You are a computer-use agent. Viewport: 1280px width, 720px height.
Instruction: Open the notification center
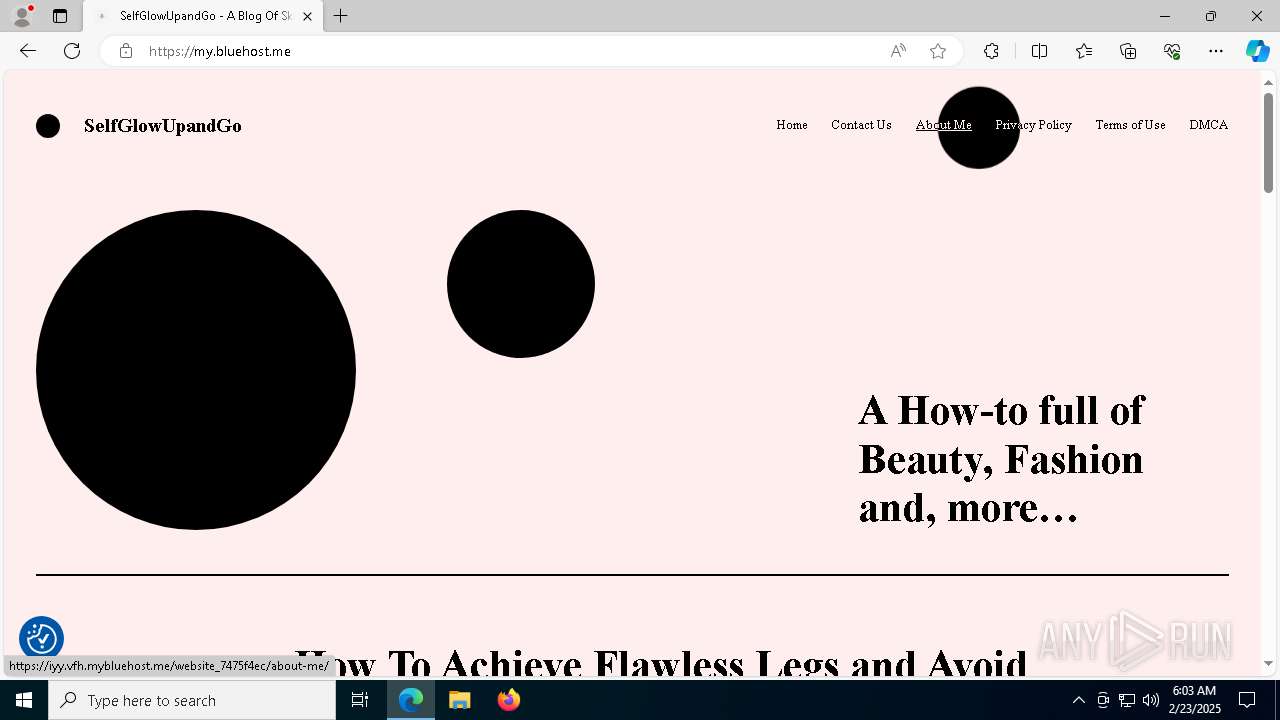pyautogui.click(x=1247, y=700)
